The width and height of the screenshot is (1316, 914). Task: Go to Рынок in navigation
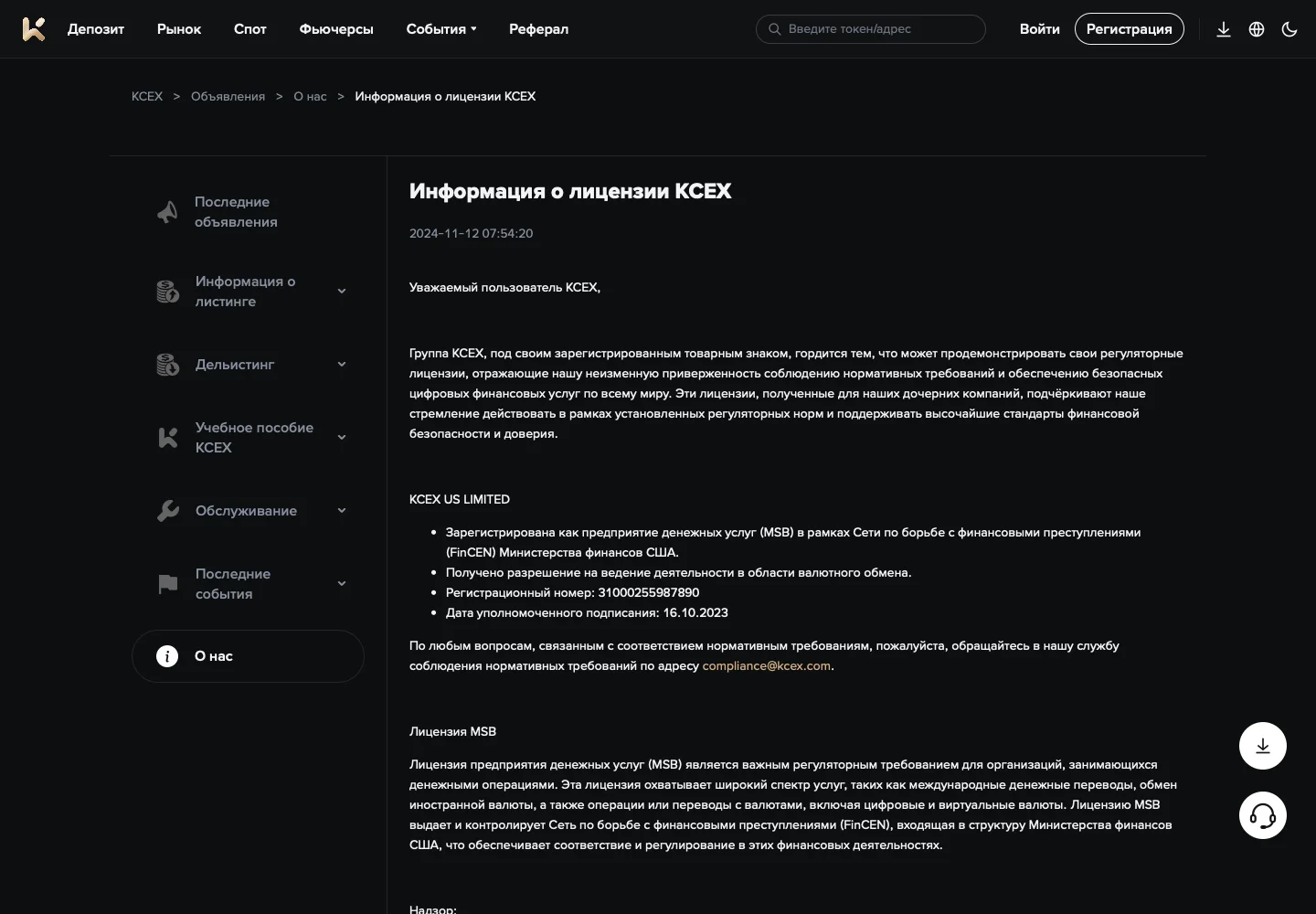(179, 29)
